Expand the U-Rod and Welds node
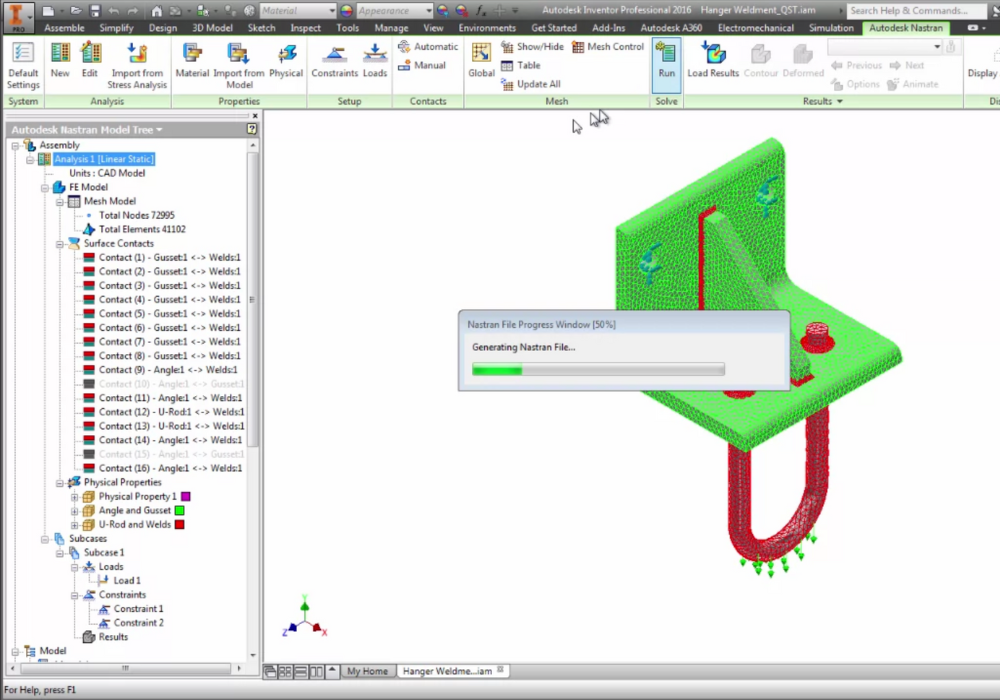Image resolution: width=1000 pixels, height=700 pixels. 73,525
